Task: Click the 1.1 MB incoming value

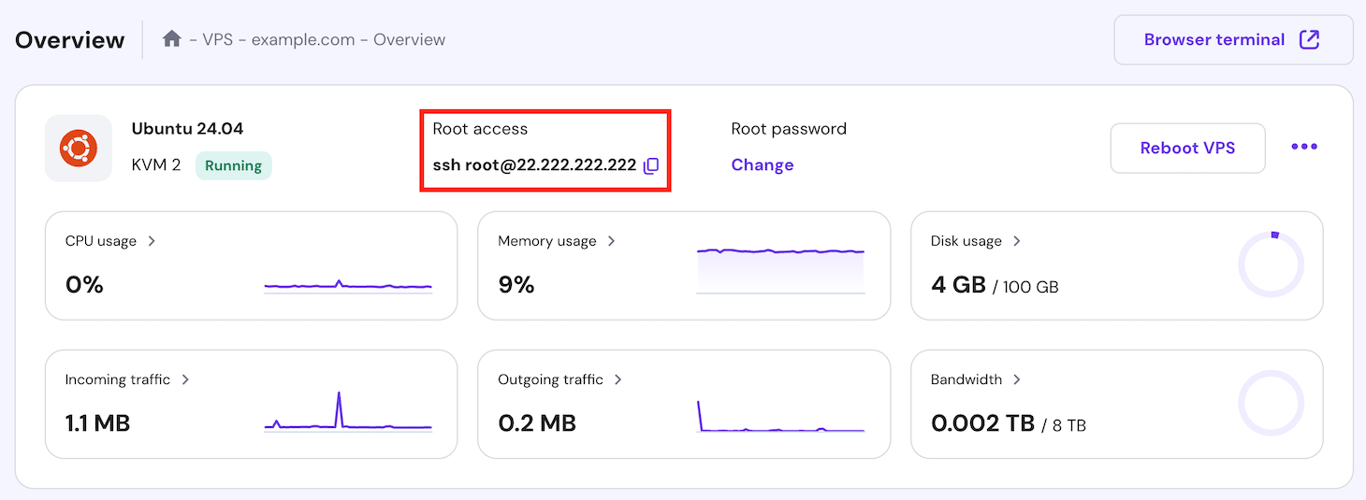Action: [x=98, y=424]
